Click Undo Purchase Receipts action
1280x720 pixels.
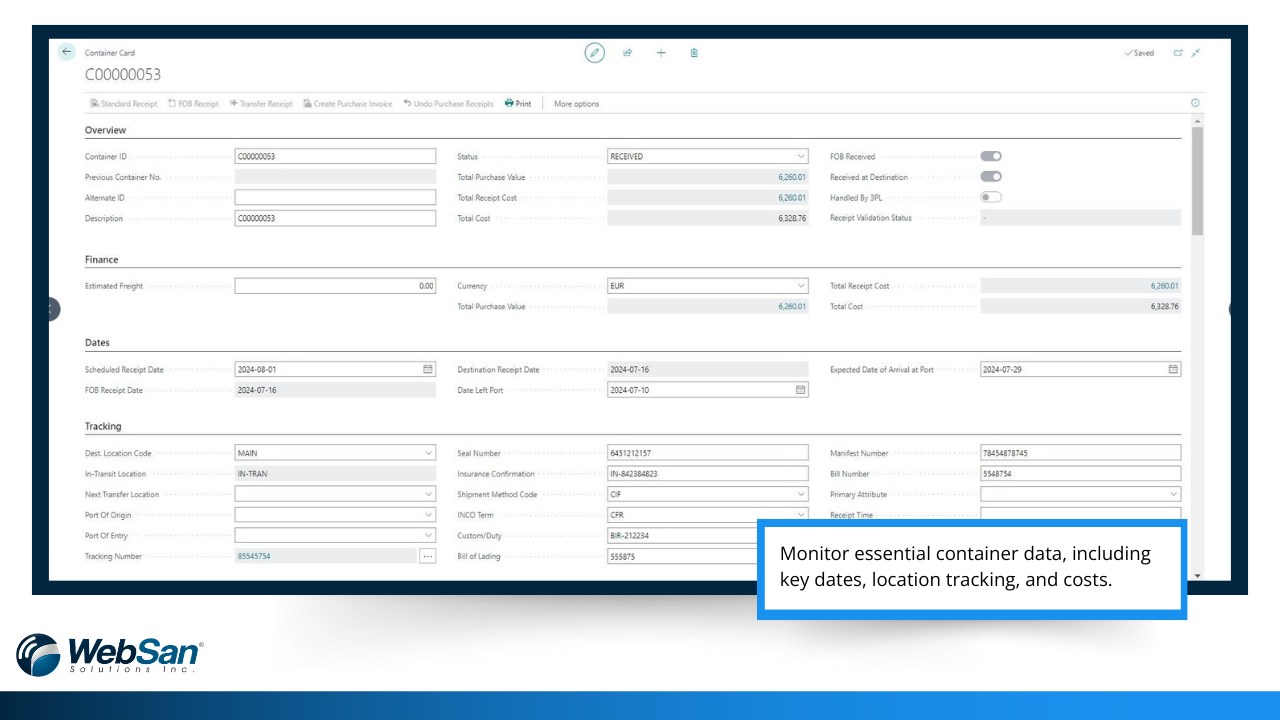[x=448, y=104]
